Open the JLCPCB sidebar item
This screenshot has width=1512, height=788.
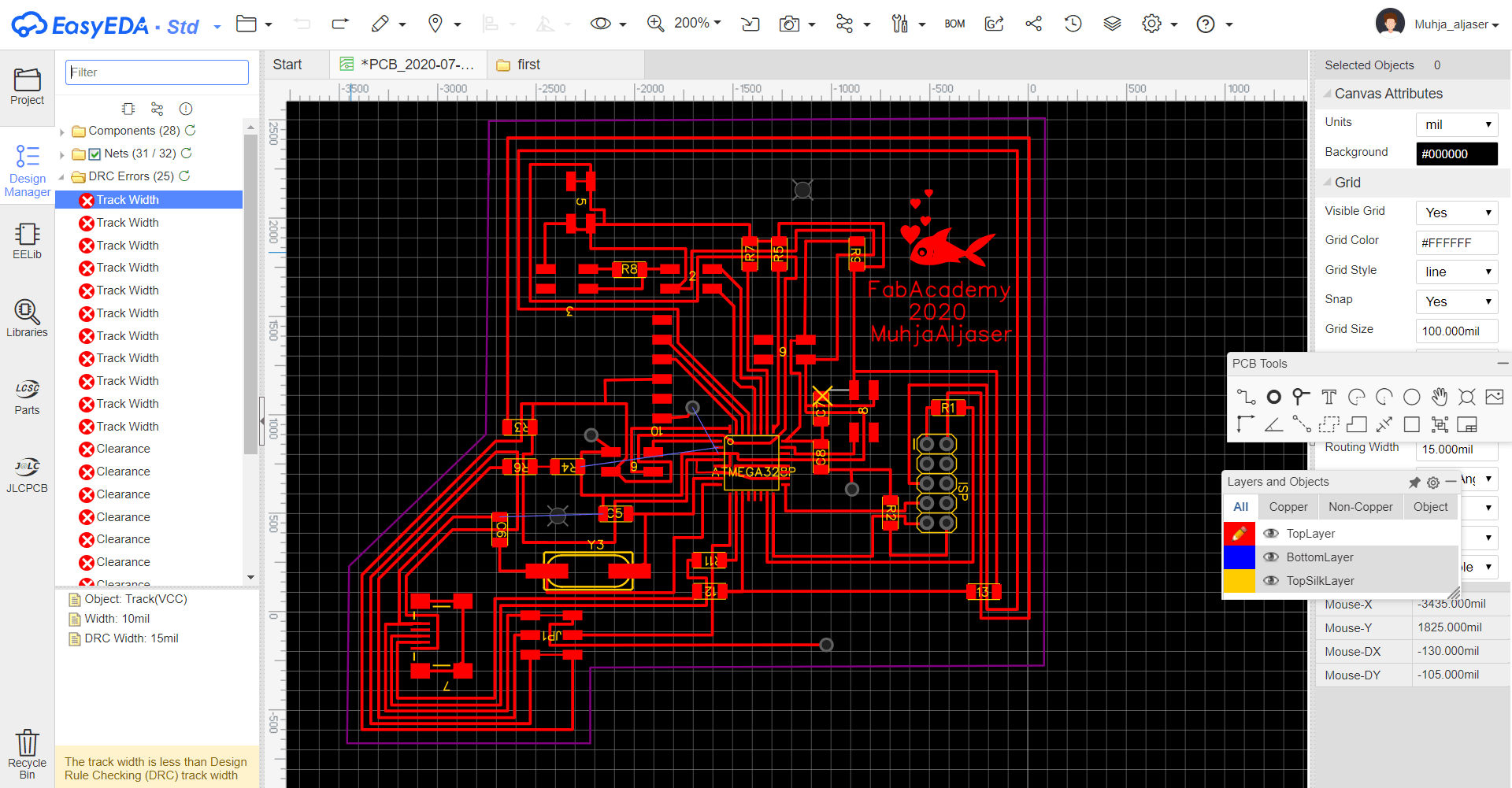(27, 475)
